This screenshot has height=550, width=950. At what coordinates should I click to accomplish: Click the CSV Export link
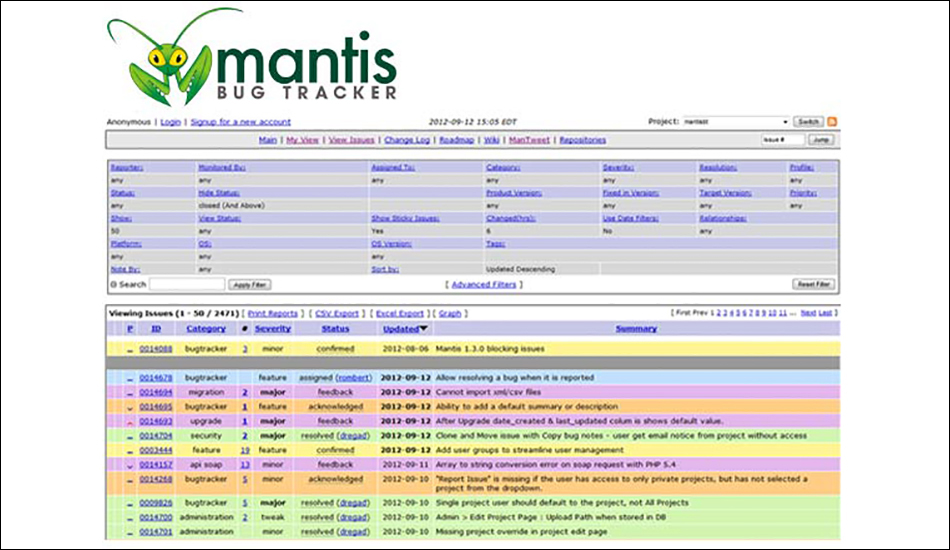pyautogui.click(x=337, y=313)
